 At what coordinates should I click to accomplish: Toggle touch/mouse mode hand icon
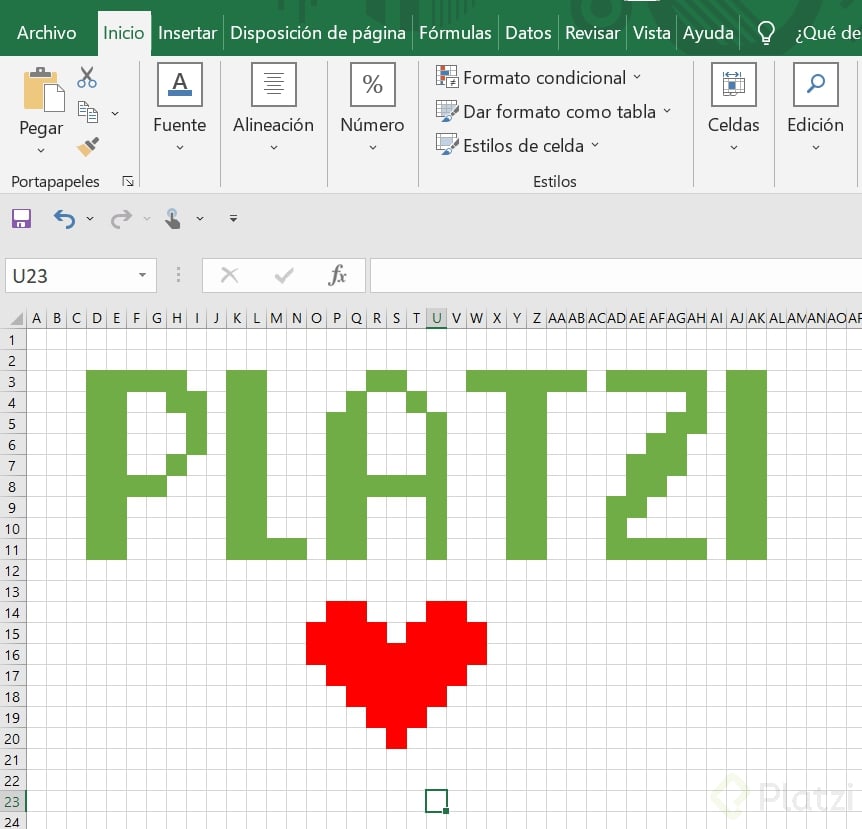[173, 218]
